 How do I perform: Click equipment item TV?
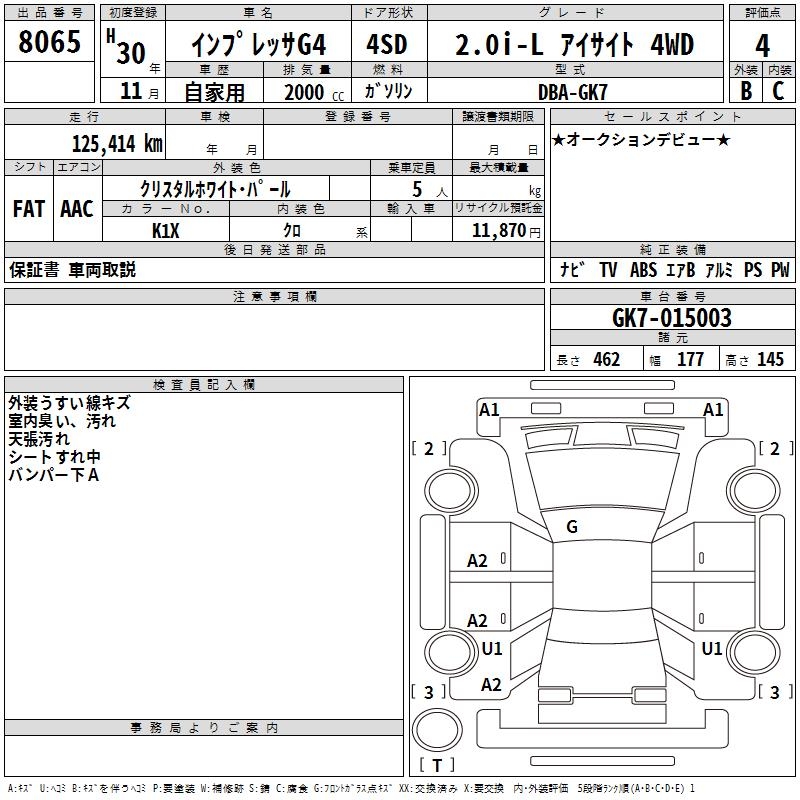608,269
